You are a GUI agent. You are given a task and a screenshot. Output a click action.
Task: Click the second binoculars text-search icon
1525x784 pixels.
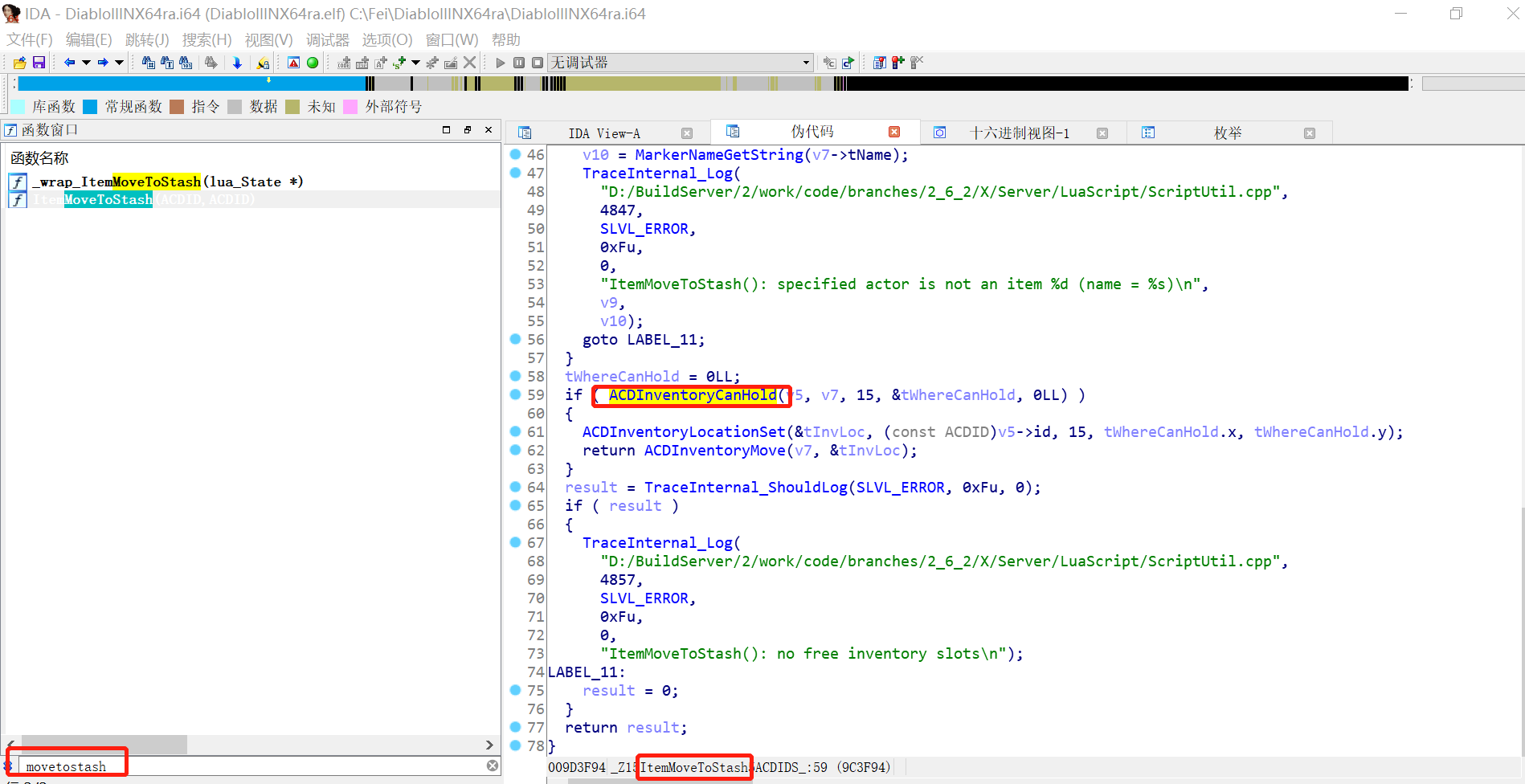click(167, 63)
